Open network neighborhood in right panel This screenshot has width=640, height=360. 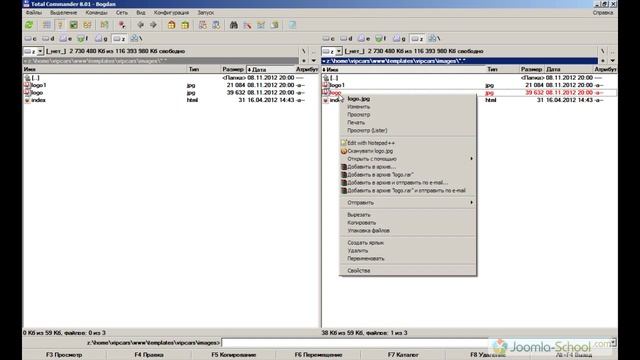point(434,38)
